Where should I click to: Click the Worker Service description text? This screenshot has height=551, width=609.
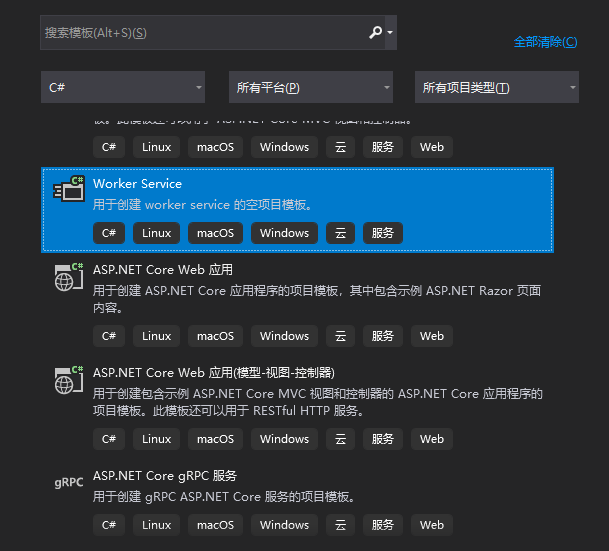[x=202, y=205]
